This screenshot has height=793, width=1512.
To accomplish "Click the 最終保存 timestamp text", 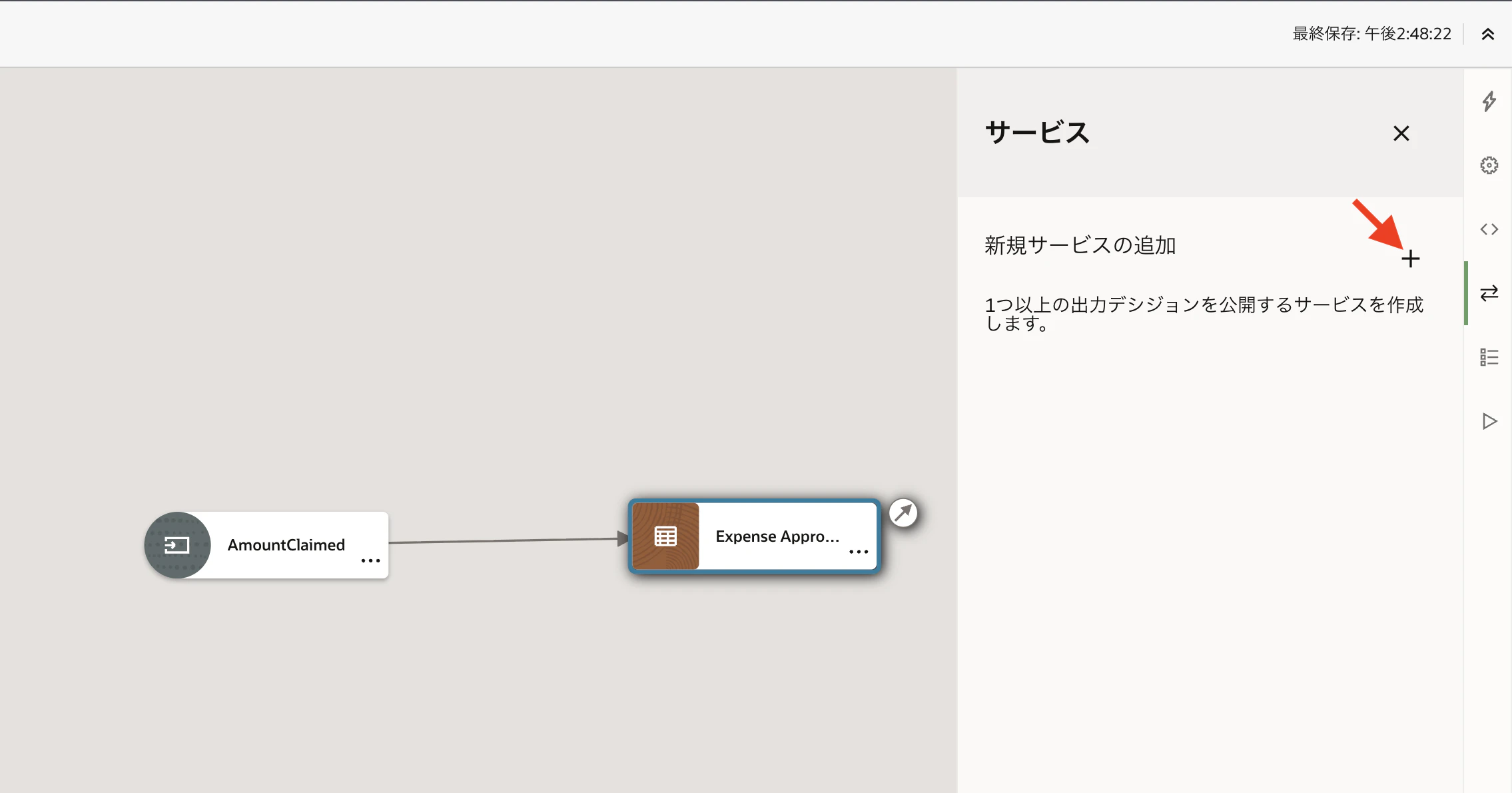I will pos(1371,34).
